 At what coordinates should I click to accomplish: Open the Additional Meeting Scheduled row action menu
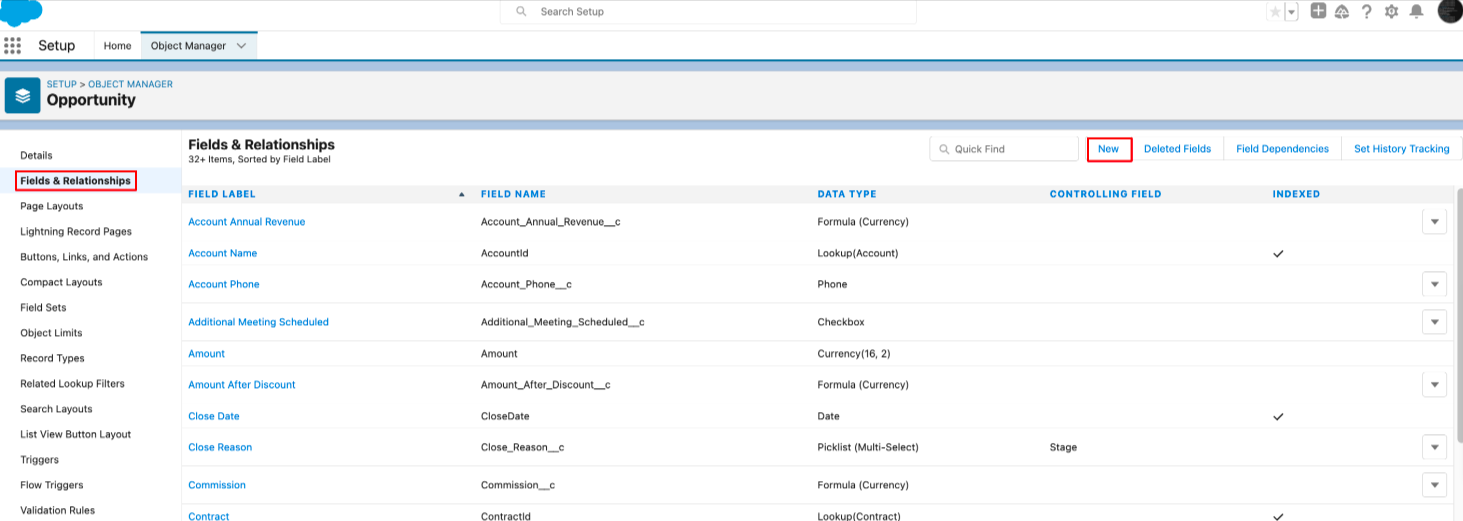click(x=1434, y=322)
